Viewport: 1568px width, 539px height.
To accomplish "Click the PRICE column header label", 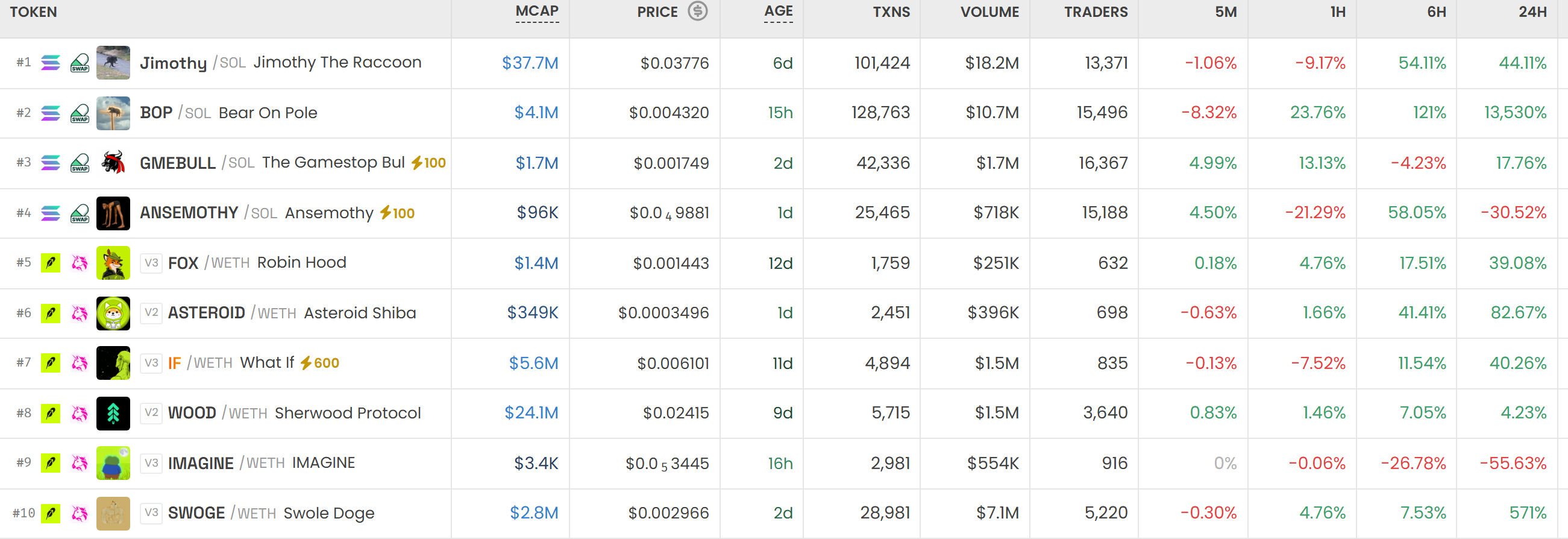I will click(x=657, y=12).
